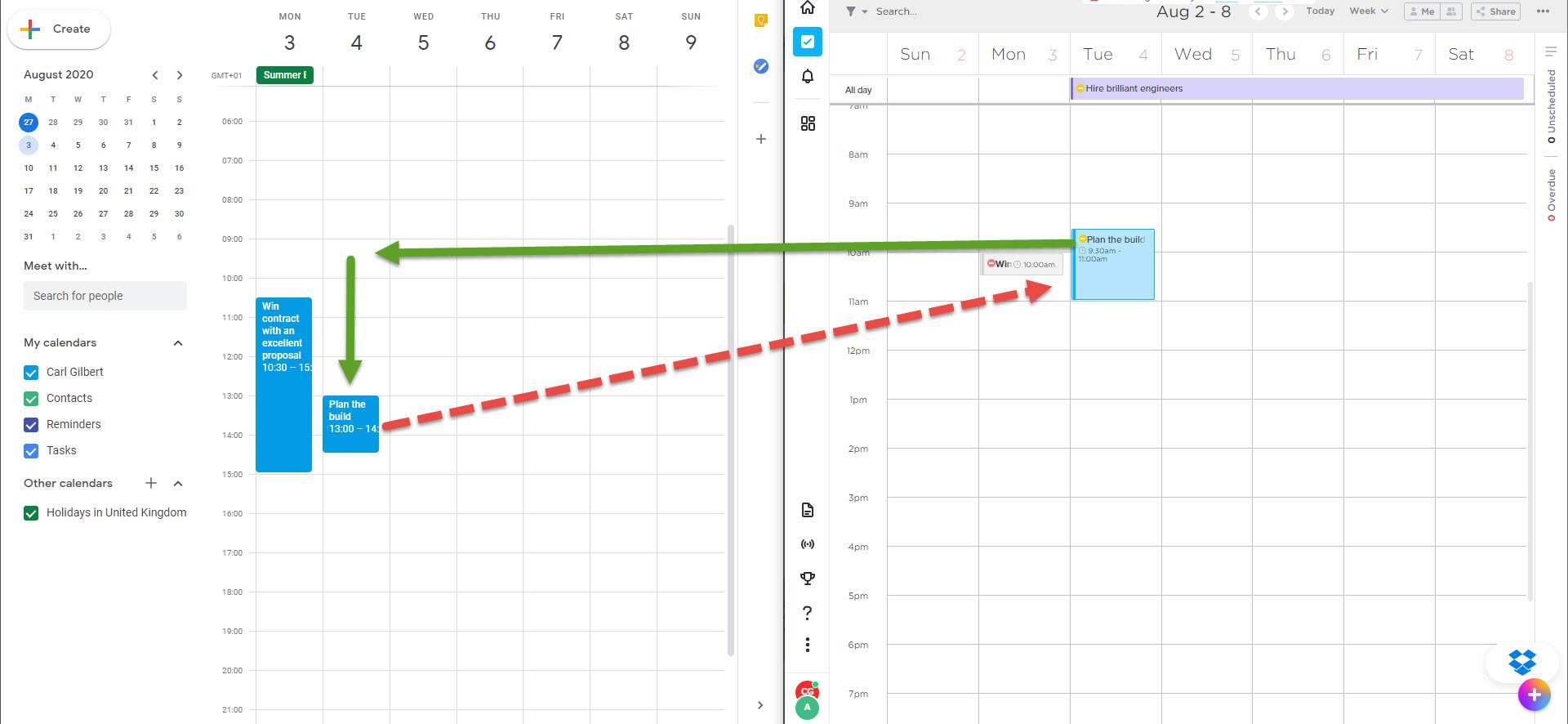The width and height of the screenshot is (1568, 724).
Task: Toggle the Reminders calendar checkbox
Action: pyautogui.click(x=31, y=425)
